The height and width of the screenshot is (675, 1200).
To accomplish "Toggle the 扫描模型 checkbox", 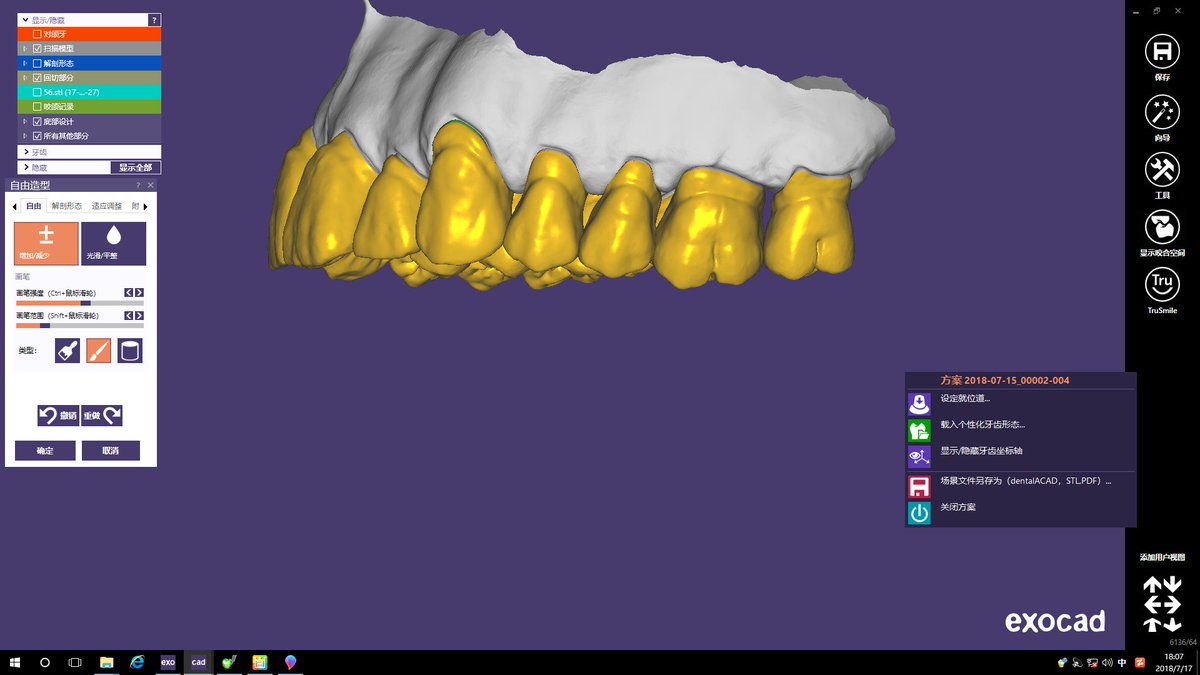I will pyautogui.click(x=38, y=48).
